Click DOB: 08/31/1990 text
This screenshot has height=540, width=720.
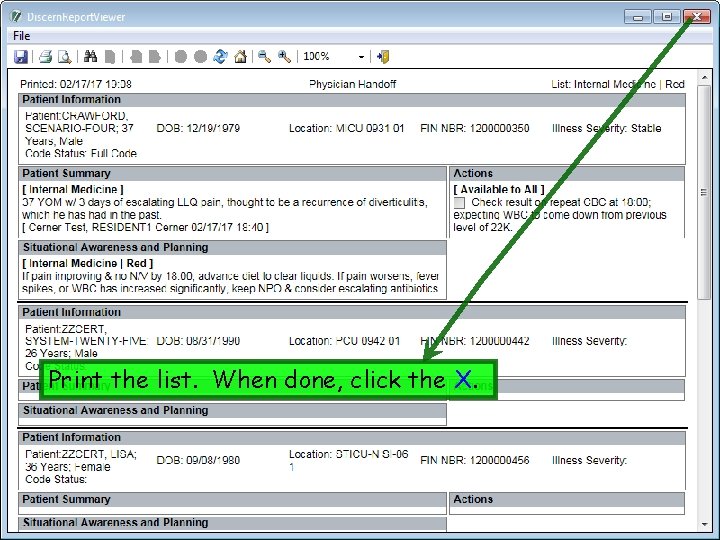(198, 341)
